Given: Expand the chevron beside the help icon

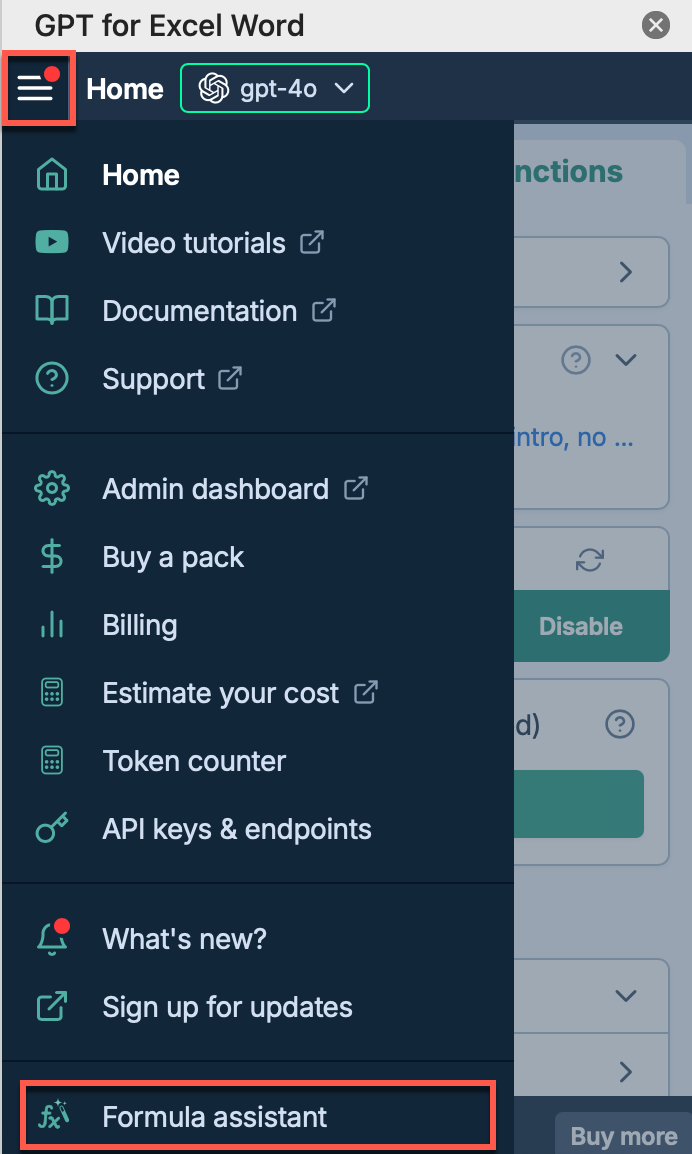Looking at the screenshot, I should click(x=626, y=360).
